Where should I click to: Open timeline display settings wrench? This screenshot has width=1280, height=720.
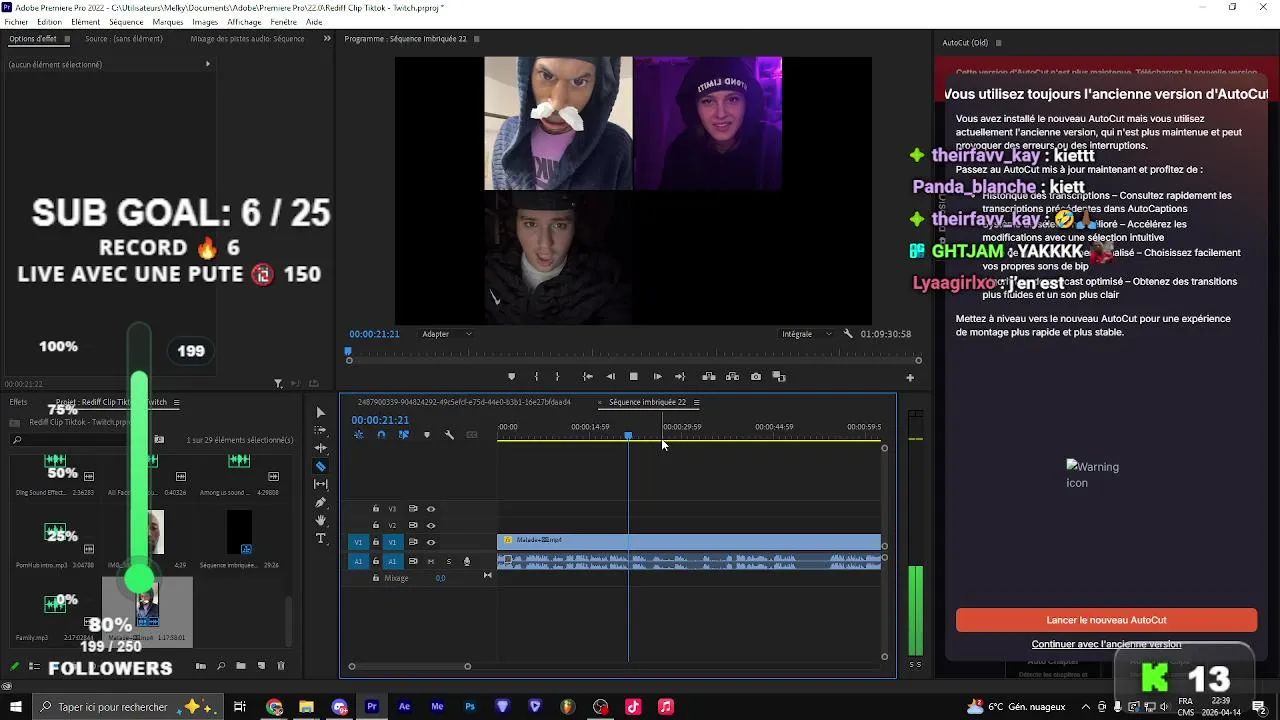point(449,435)
